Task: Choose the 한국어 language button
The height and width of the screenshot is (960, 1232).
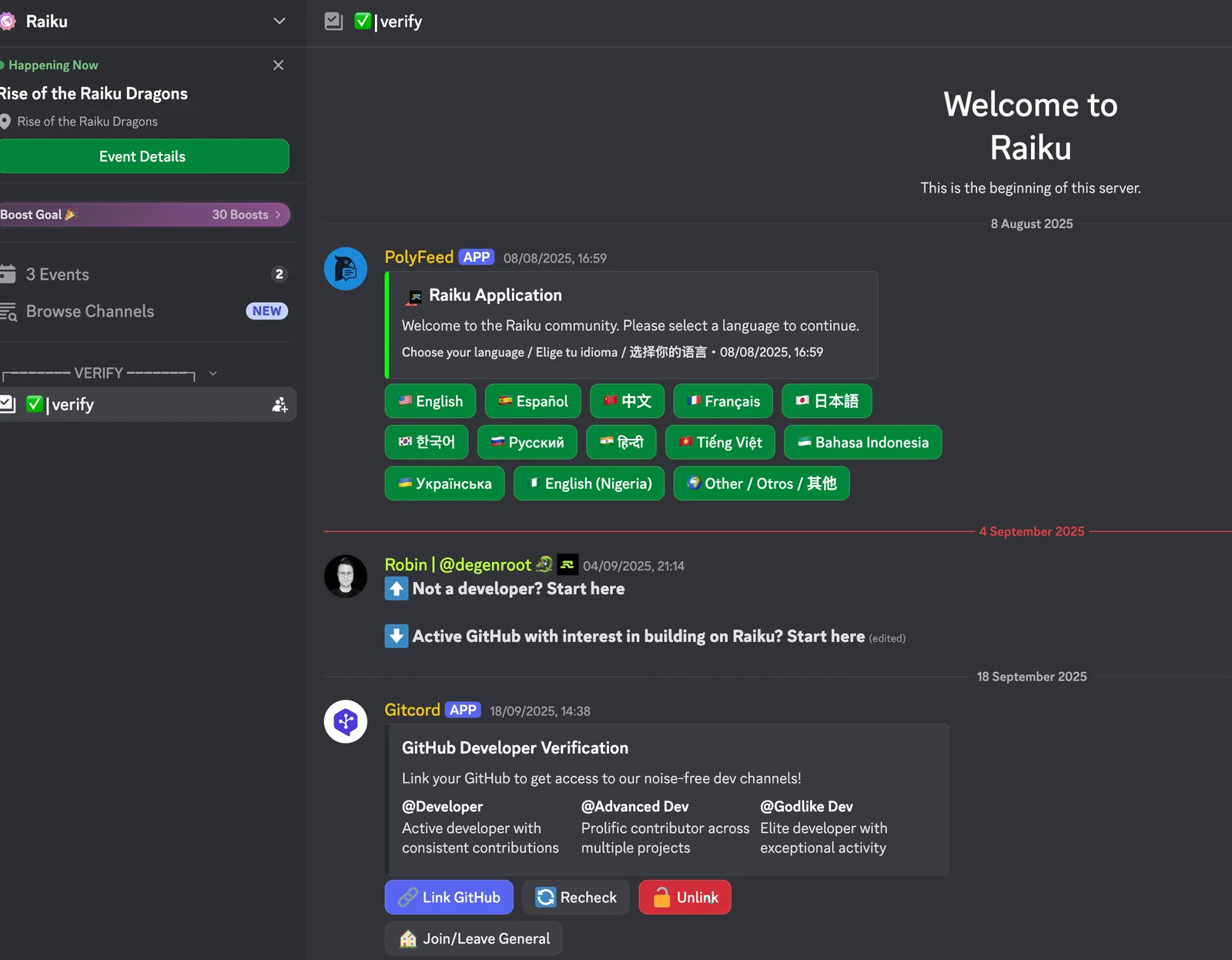Action: click(x=426, y=442)
